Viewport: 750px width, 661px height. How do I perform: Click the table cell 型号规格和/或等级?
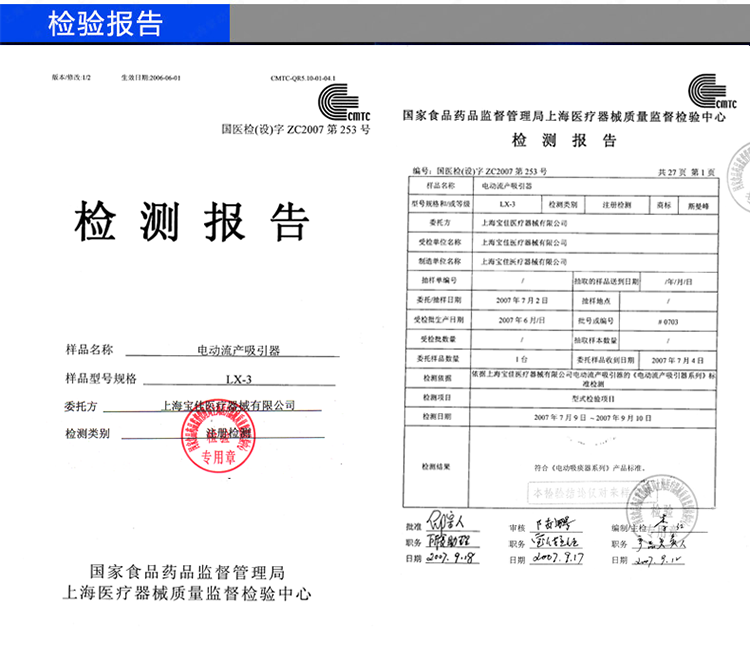440,204
